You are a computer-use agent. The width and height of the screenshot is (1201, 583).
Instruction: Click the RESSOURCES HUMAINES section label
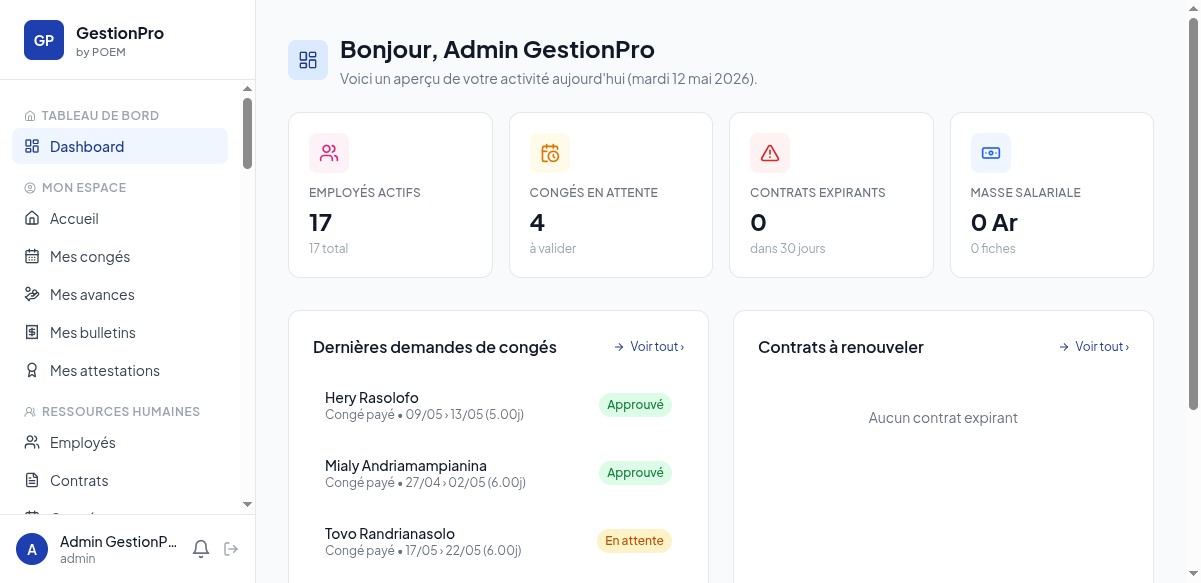point(121,412)
